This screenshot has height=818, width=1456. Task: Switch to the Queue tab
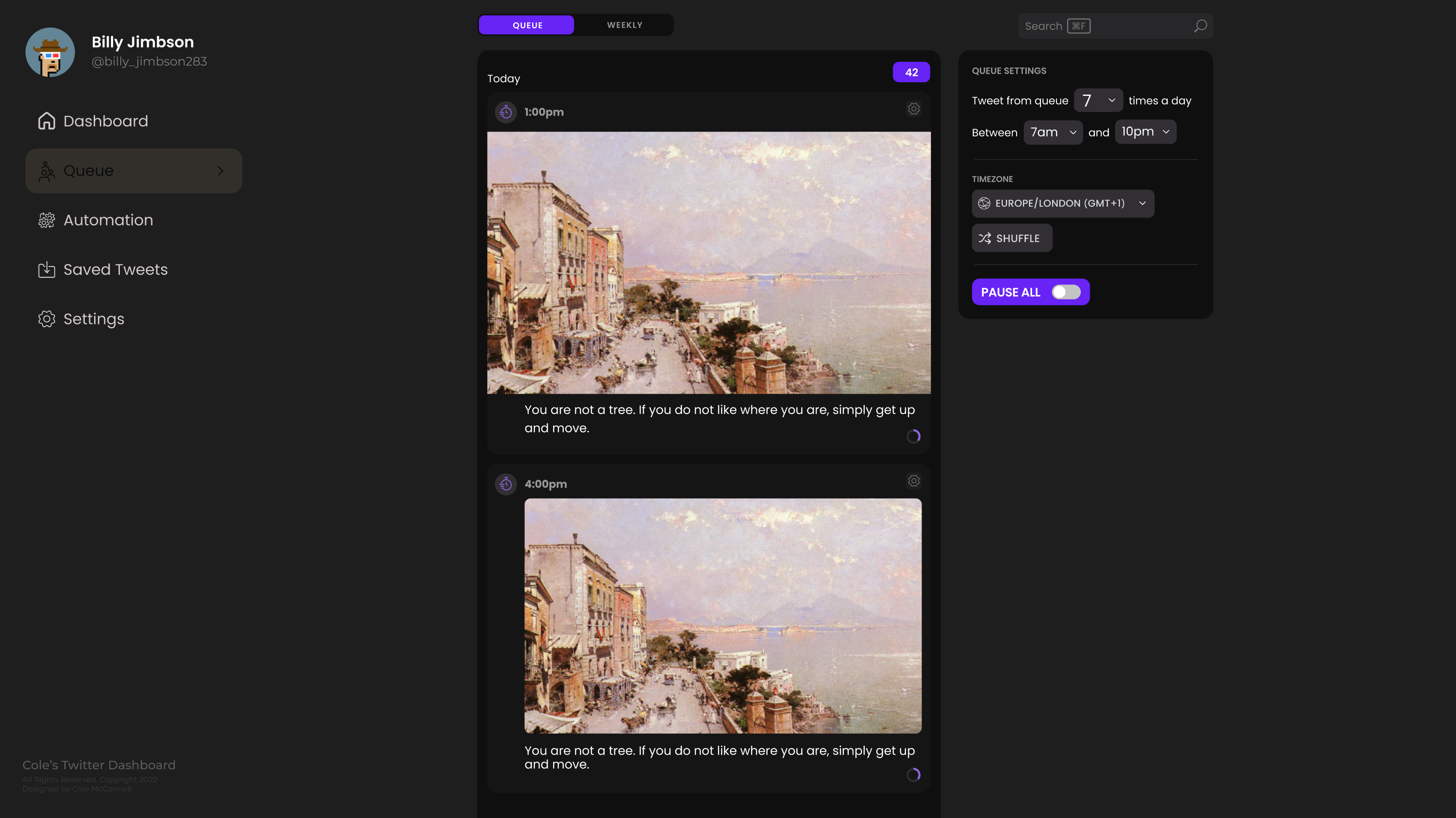[x=527, y=25]
